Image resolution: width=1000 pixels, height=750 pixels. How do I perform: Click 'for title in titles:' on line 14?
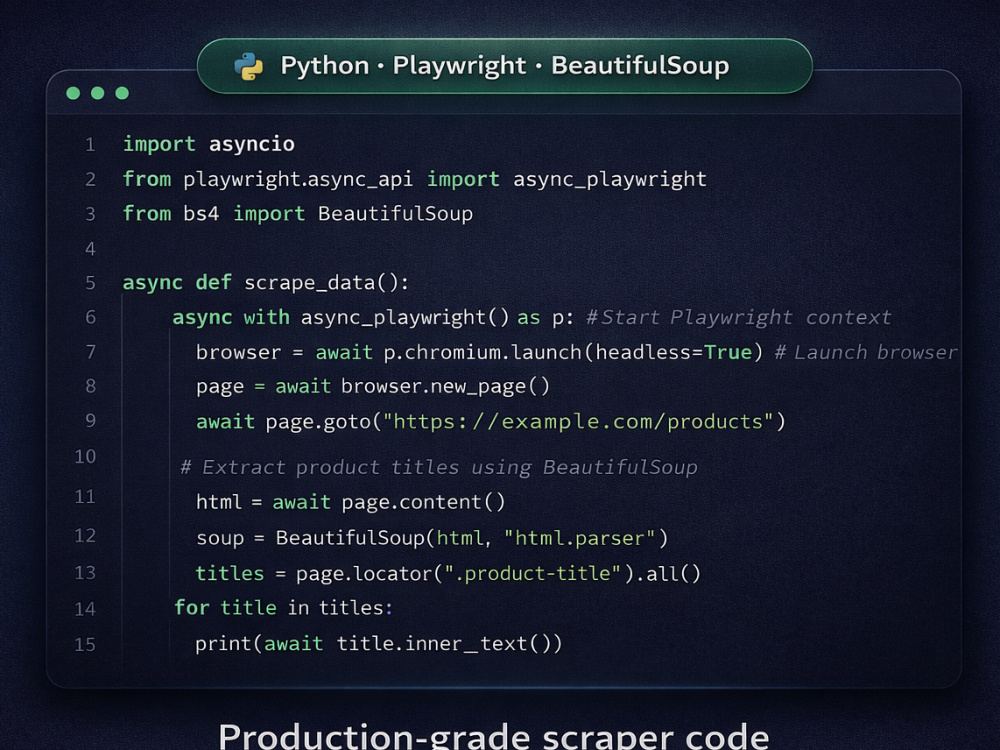(284, 608)
